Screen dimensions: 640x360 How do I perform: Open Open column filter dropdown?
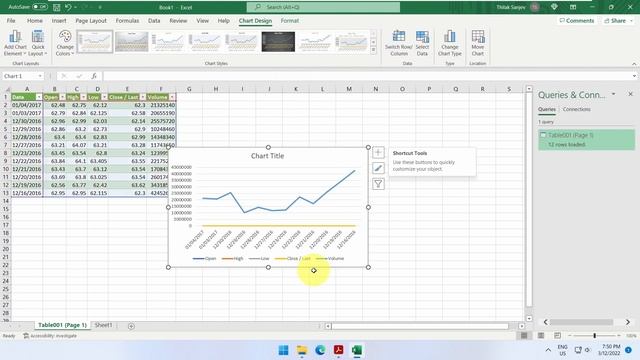[62, 97]
